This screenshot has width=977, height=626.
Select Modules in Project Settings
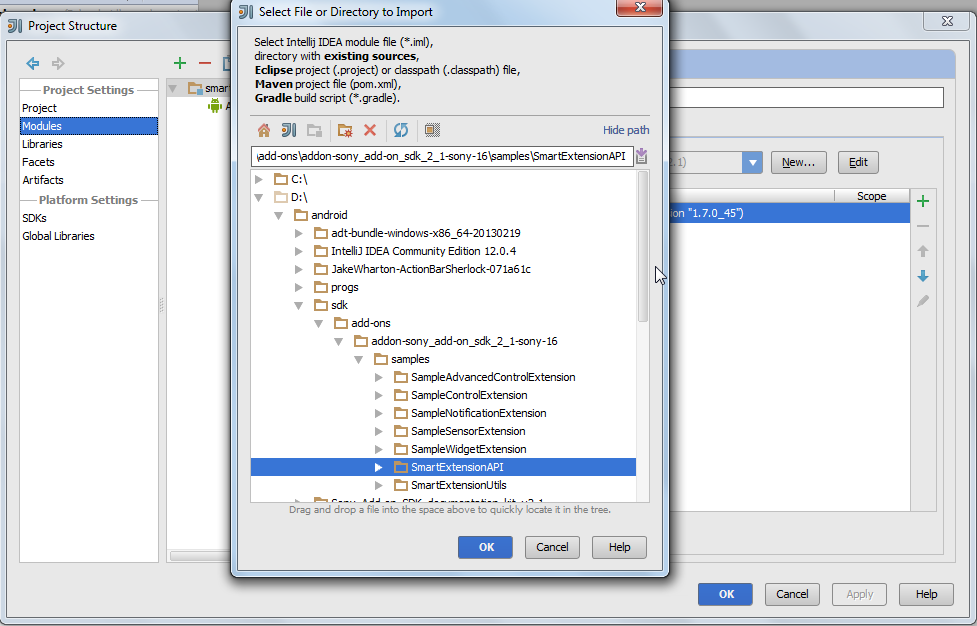click(89, 126)
